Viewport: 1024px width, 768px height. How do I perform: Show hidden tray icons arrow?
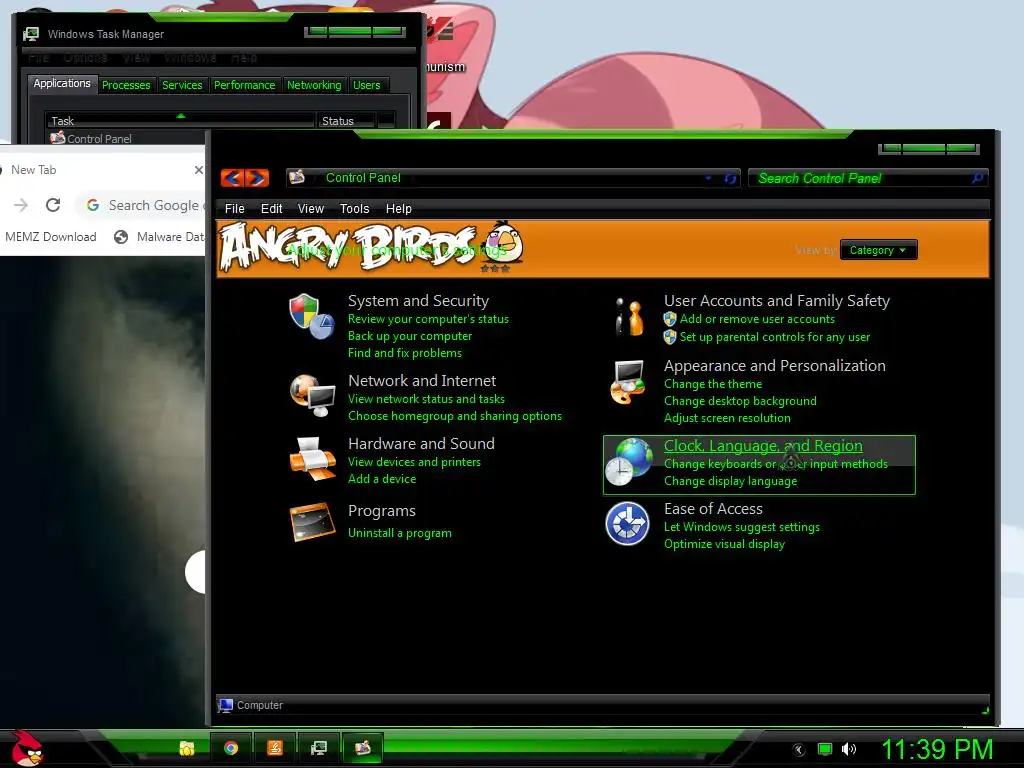click(x=798, y=750)
